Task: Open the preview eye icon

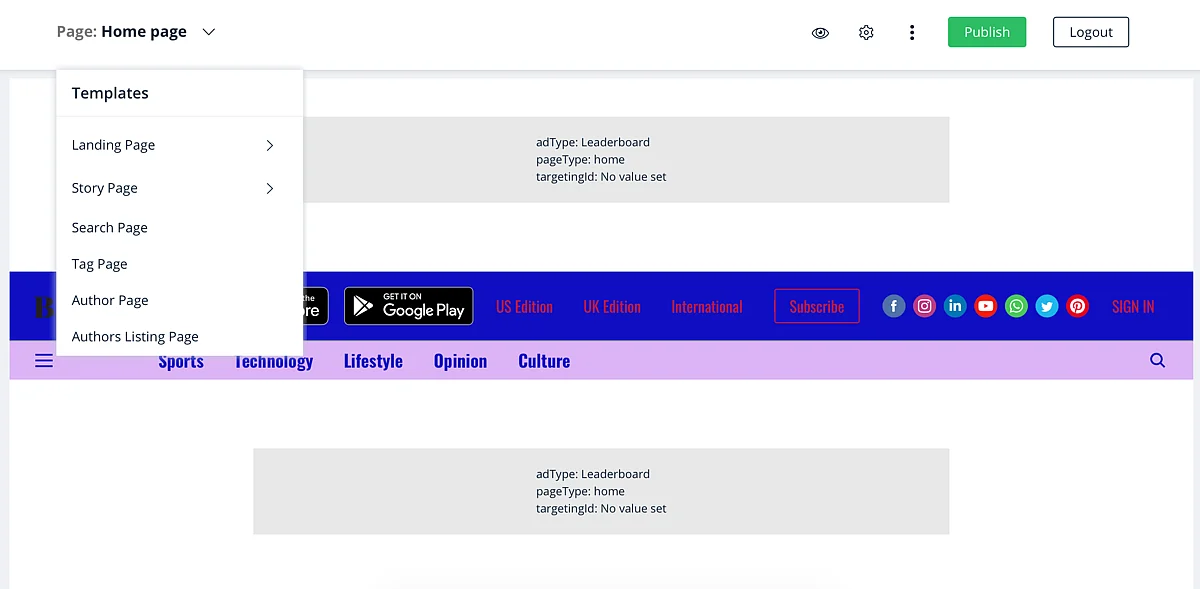Action: pos(820,32)
